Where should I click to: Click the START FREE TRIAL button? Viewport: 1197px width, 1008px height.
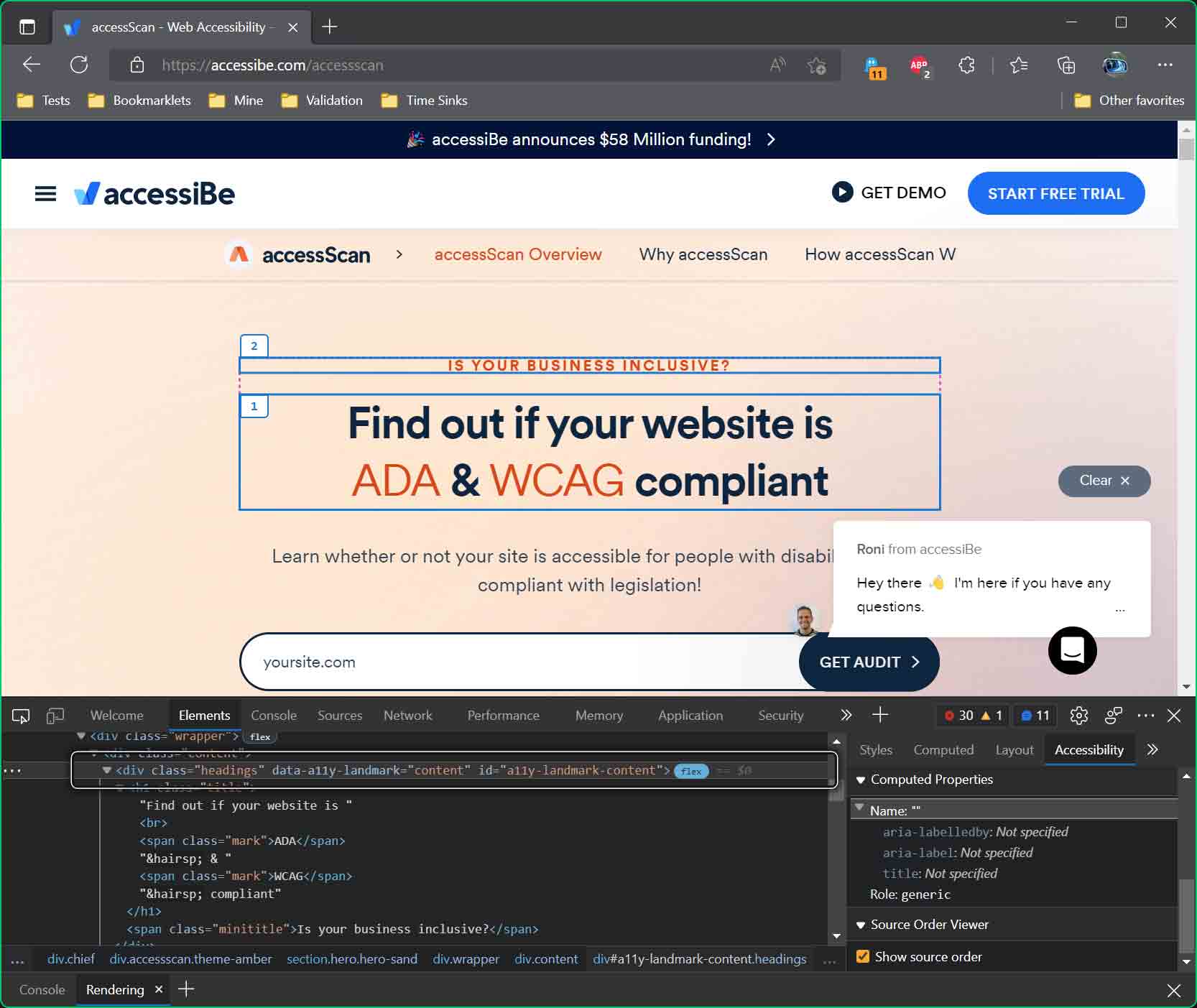pyautogui.click(x=1055, y=193)
